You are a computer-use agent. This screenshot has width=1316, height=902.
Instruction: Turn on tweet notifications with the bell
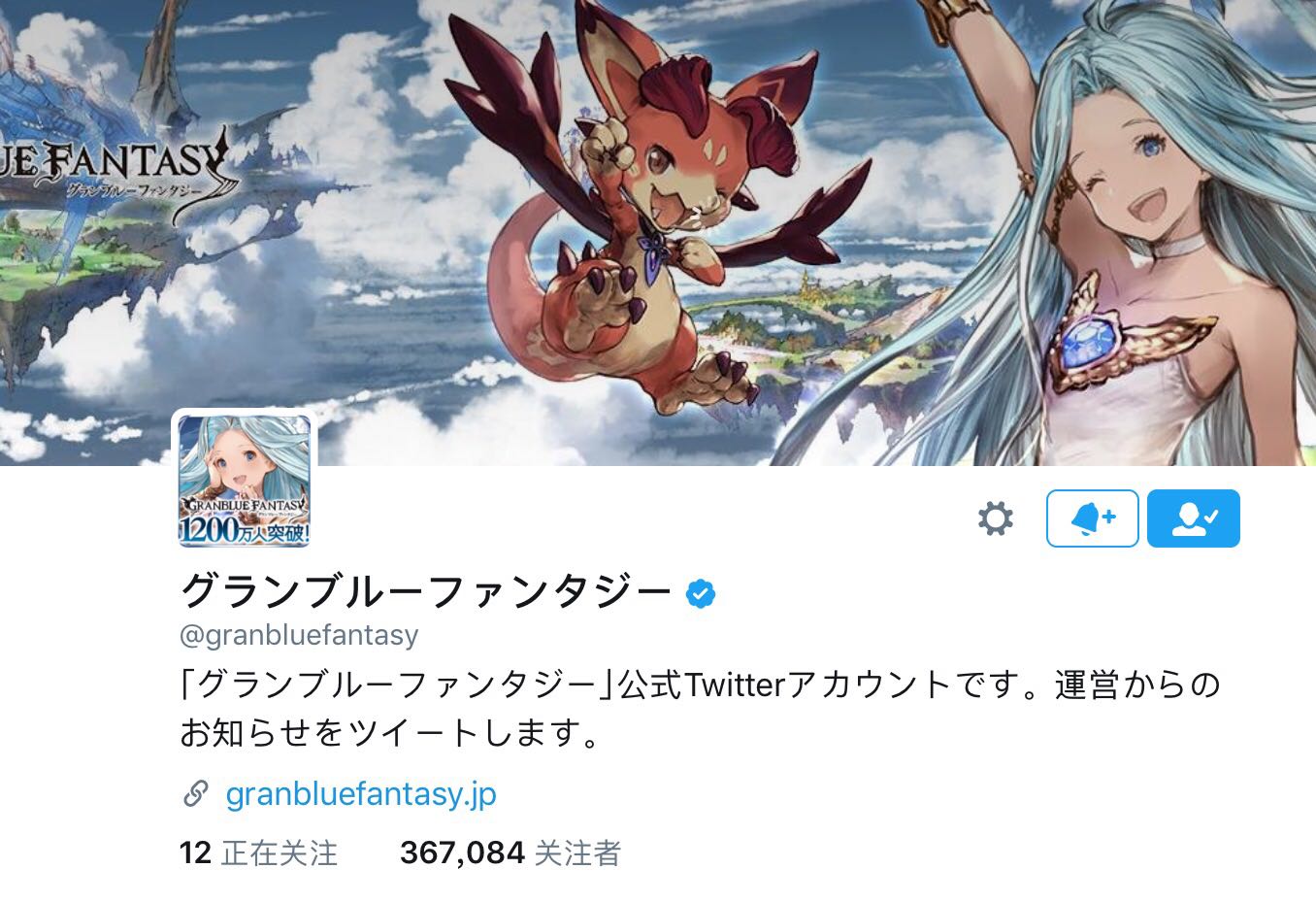[x=1092, y=518]
